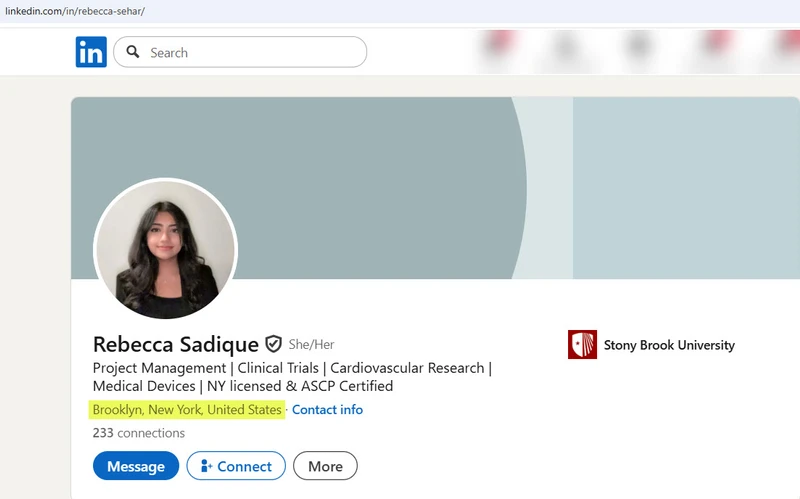Open the More actions dropdown

click(x=325, y=466)
